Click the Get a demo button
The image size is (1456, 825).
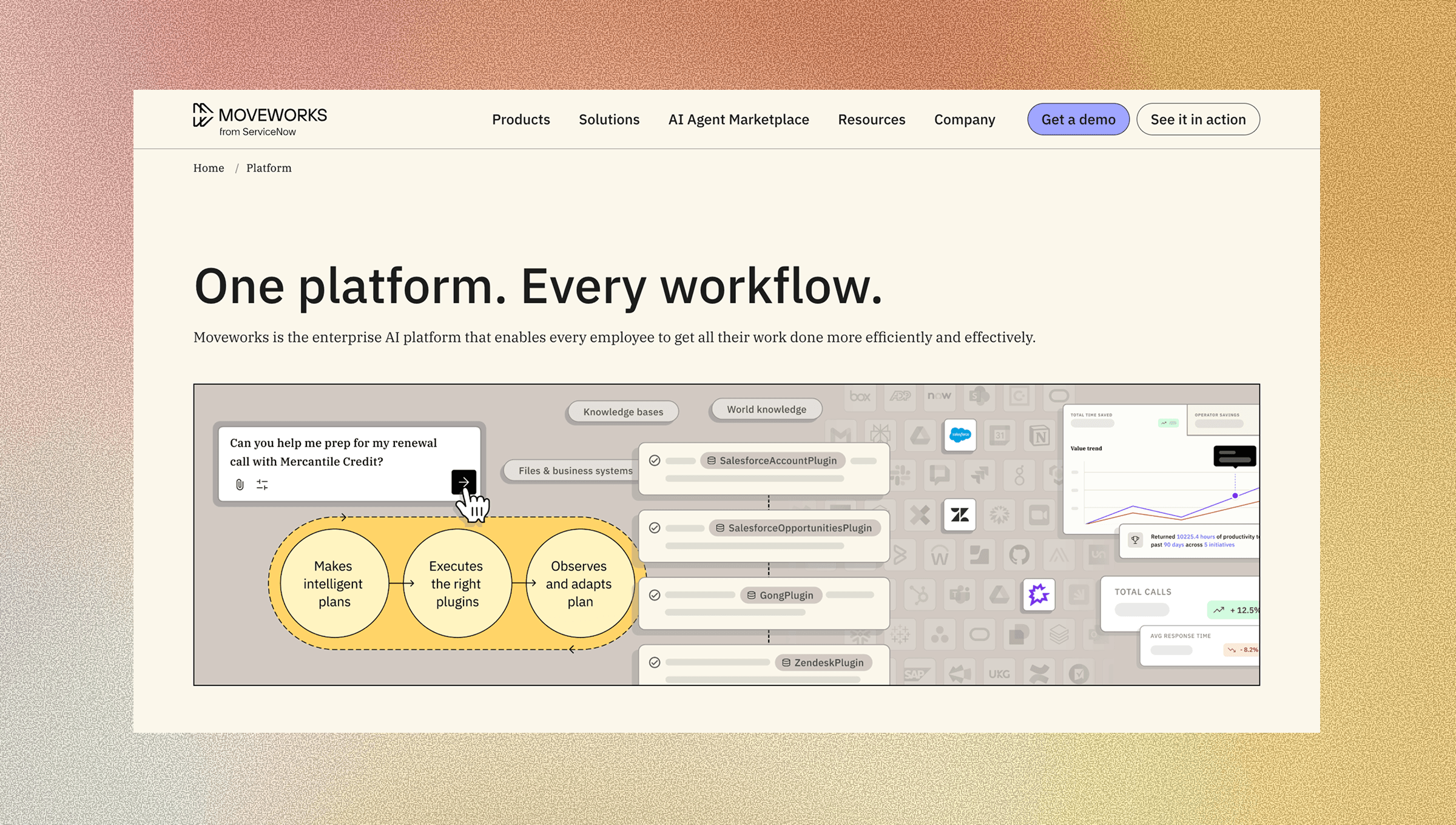click(1078, 120)
